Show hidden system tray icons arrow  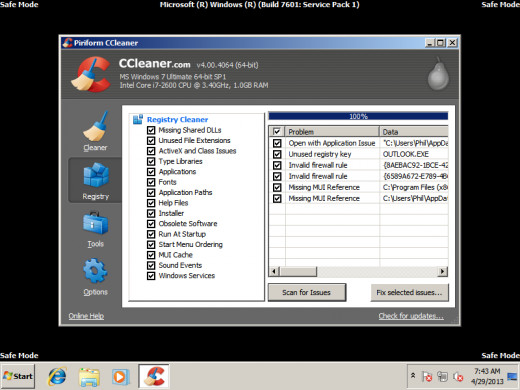(413, 375)
